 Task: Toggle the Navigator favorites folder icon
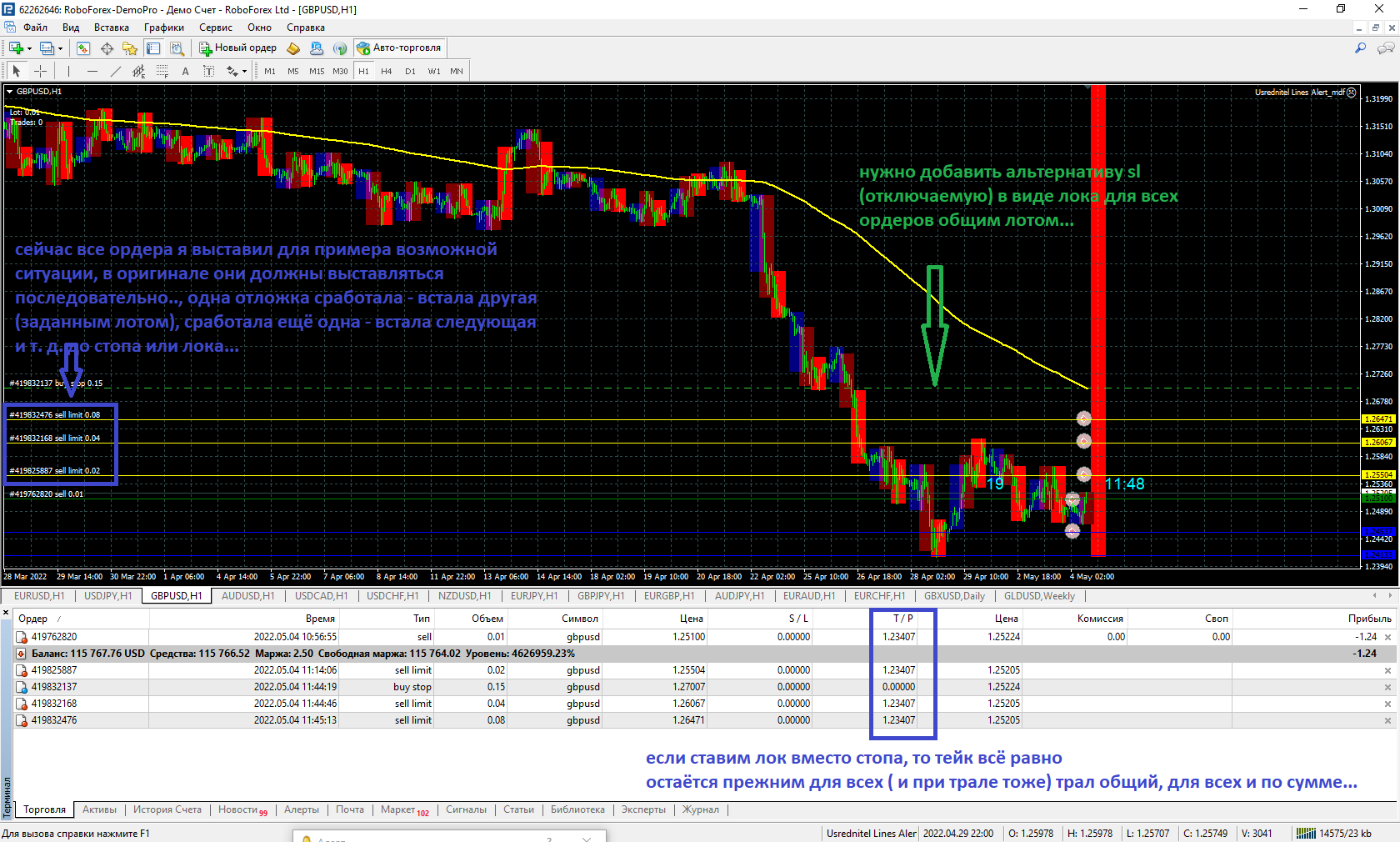130,48
